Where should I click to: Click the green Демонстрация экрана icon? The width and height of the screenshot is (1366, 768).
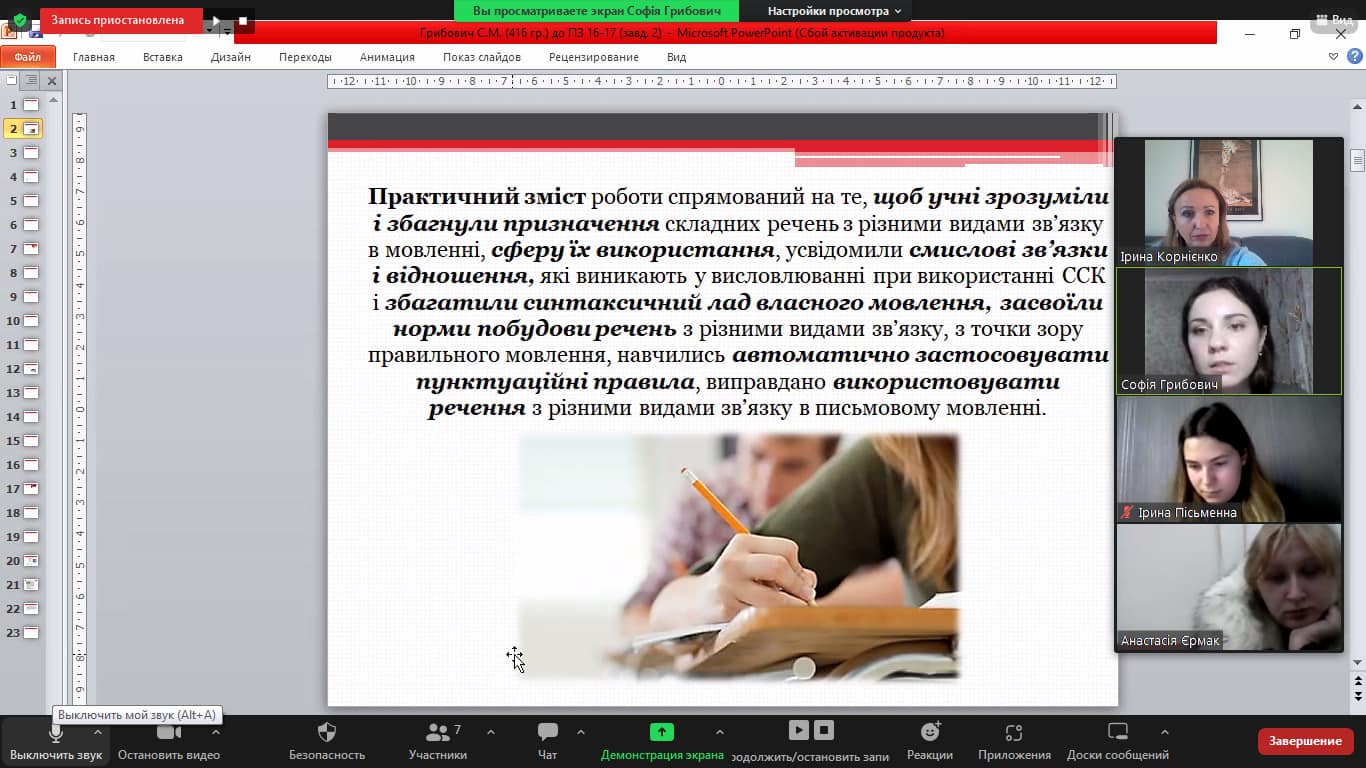click(x=662, y=732)
